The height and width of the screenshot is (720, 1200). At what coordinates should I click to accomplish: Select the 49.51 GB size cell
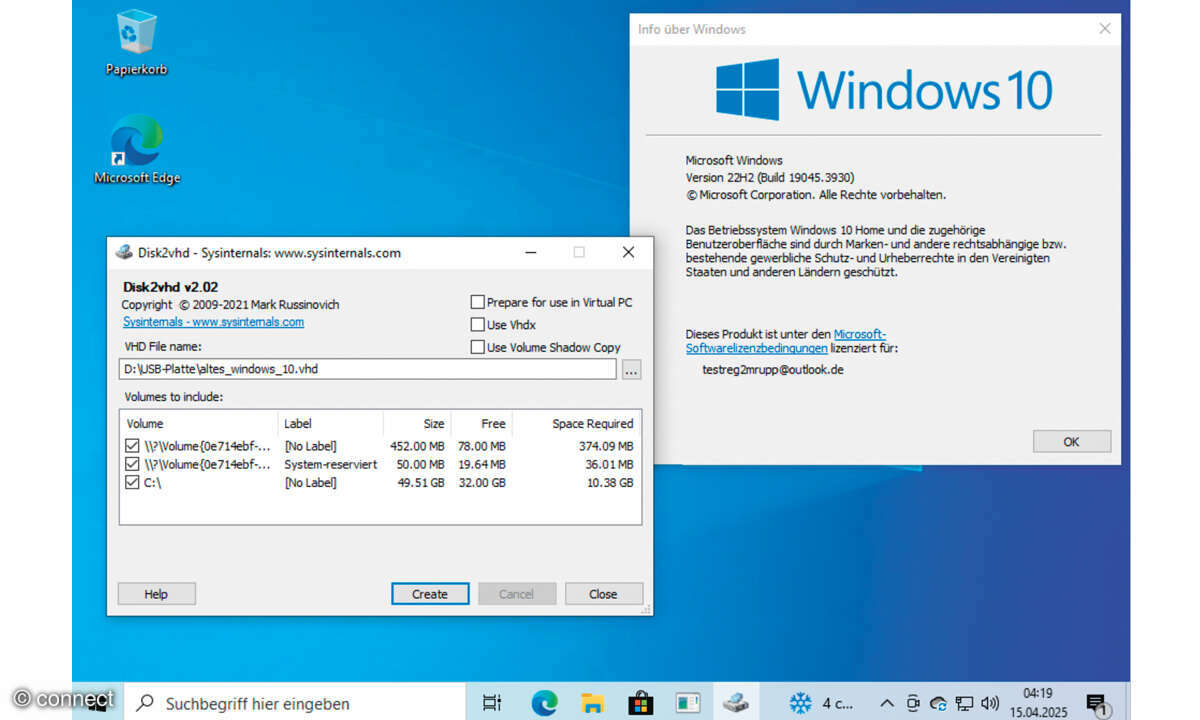tap(423, 482)
